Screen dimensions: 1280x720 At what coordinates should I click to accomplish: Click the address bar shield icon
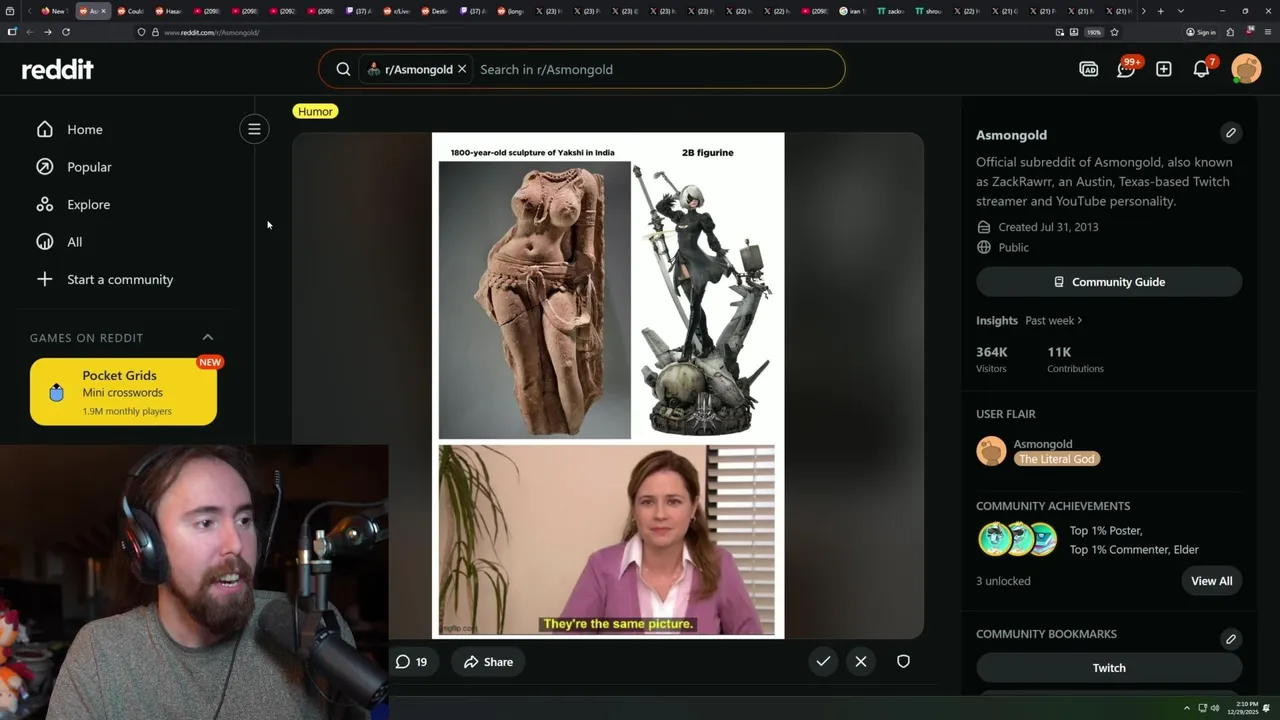click(141, 32)
